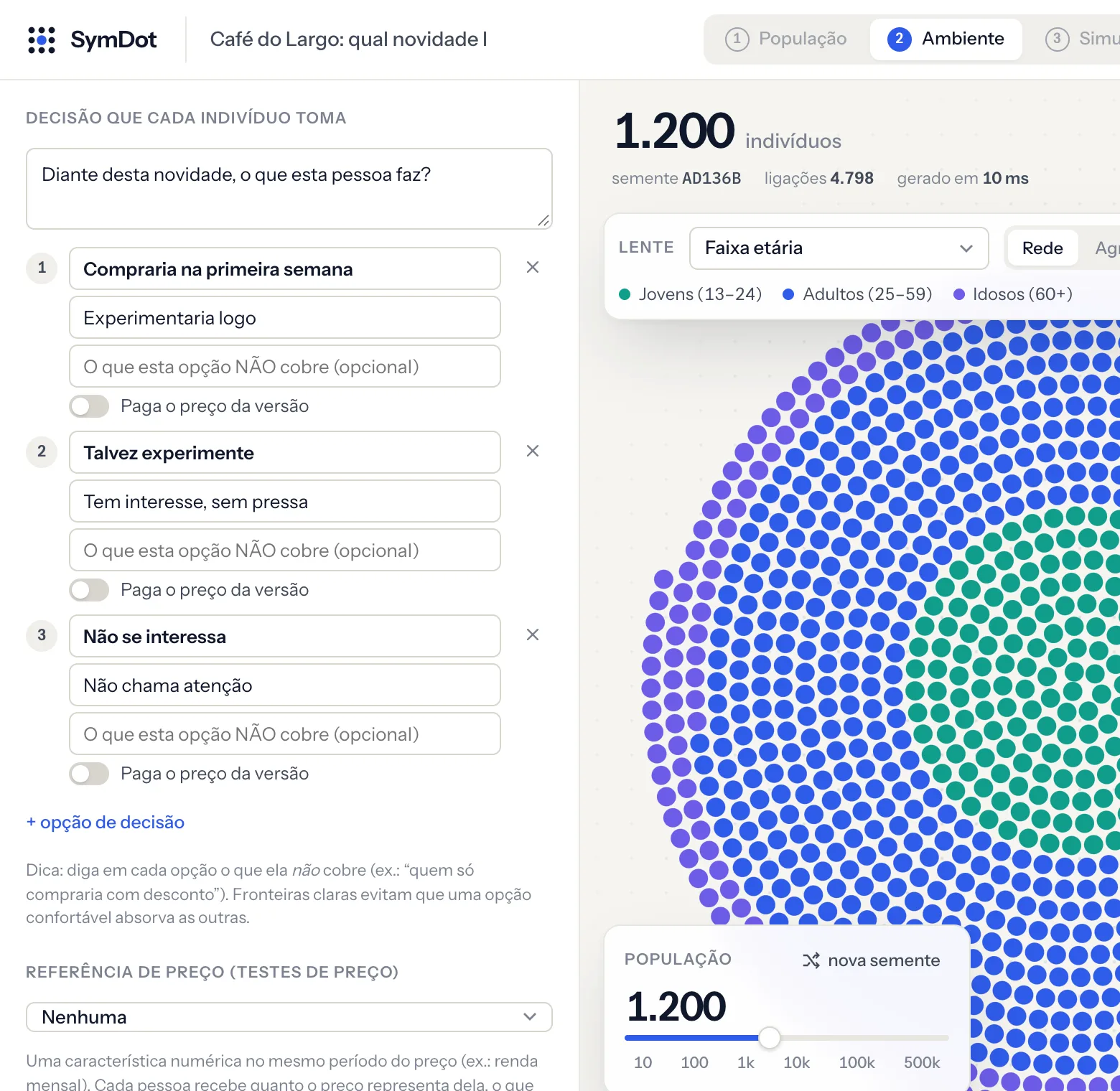
Task: Click the 100 mark on population scale
Action: [694, 1062]
